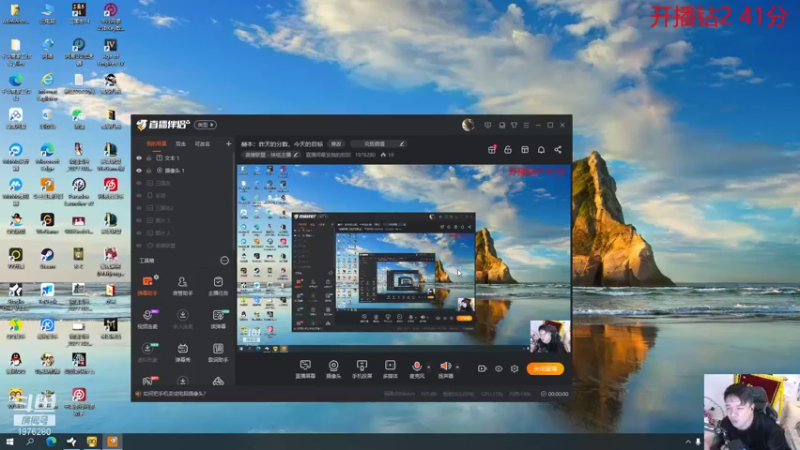Click the skin shirt icon in title bar

coord(514,125)
